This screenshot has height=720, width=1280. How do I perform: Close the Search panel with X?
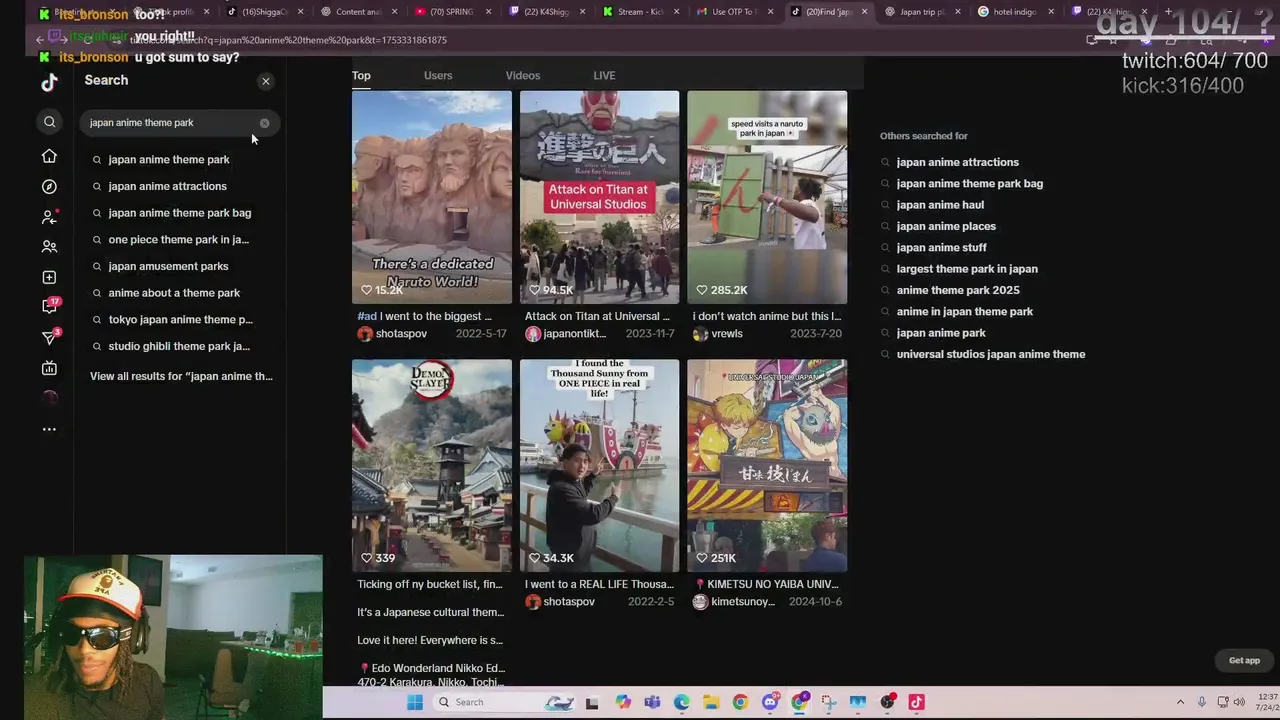pos(265,81)
